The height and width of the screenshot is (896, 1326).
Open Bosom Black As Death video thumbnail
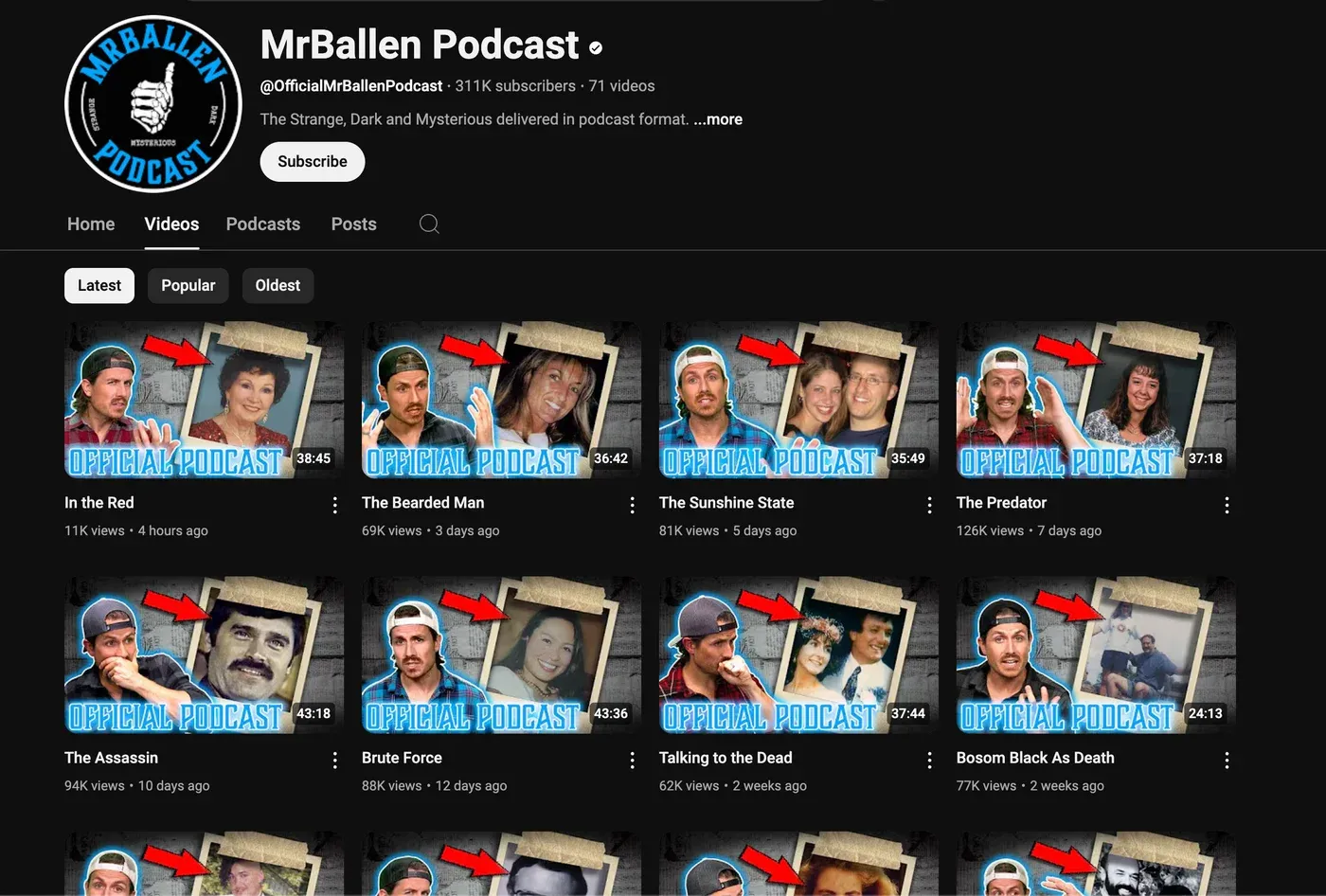(1097, 654)
